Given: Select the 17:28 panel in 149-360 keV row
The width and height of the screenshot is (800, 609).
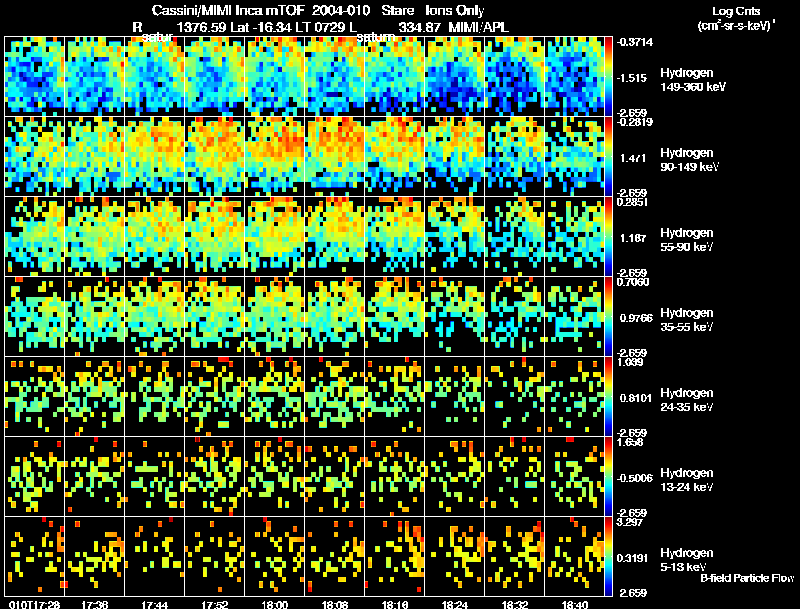Looking at the screenshot, I should pyautogui.click(x=35, y=76).
